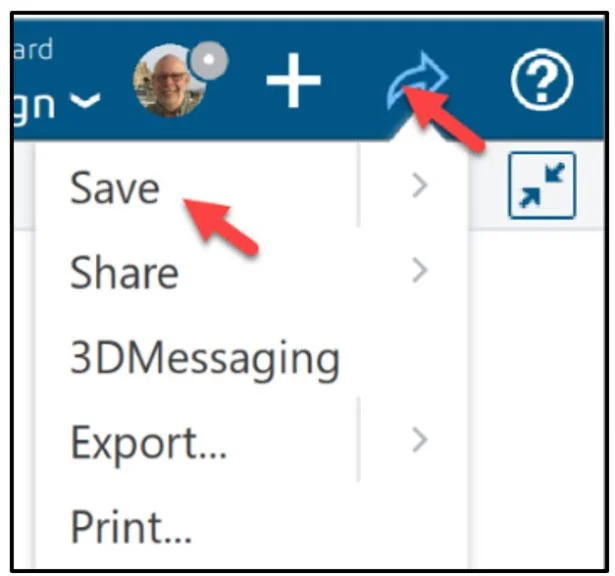Choose the Share menu entry
The width and height of the screenshot is (615, 576).
(124, 272)
